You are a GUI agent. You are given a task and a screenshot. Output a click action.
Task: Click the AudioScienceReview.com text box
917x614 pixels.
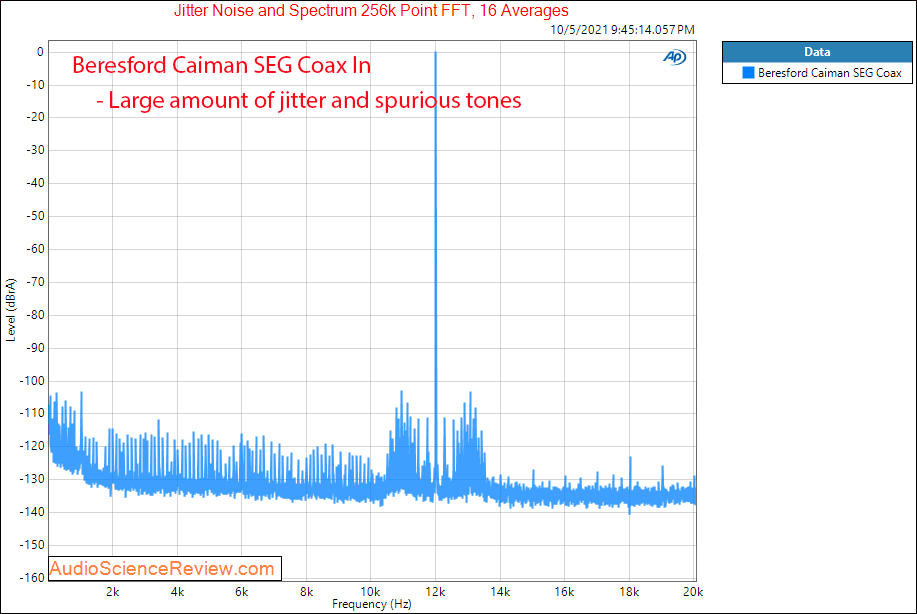[165, 568]
